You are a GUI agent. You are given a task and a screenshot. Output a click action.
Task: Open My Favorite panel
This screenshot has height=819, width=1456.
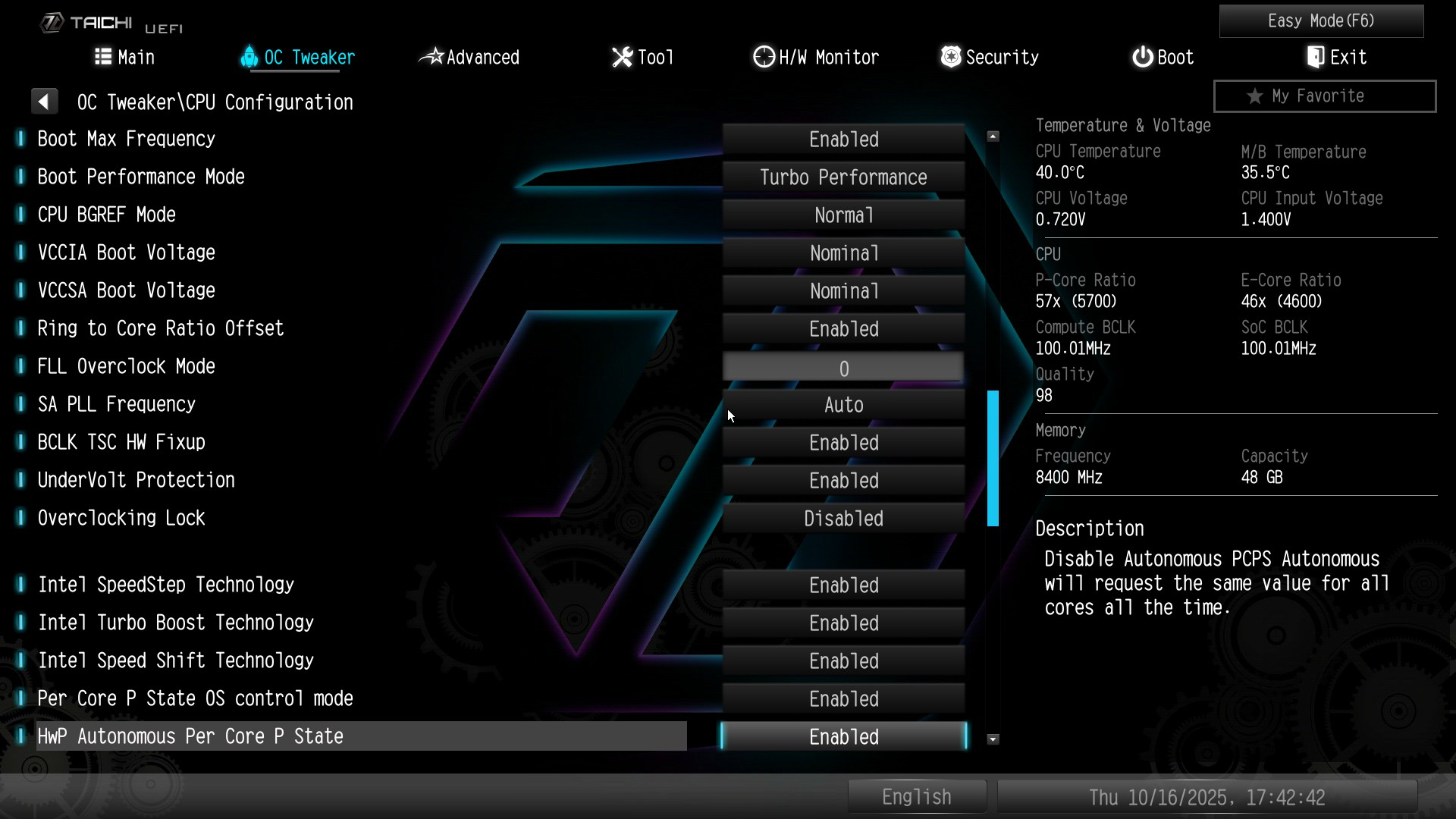pos(1324,96)
